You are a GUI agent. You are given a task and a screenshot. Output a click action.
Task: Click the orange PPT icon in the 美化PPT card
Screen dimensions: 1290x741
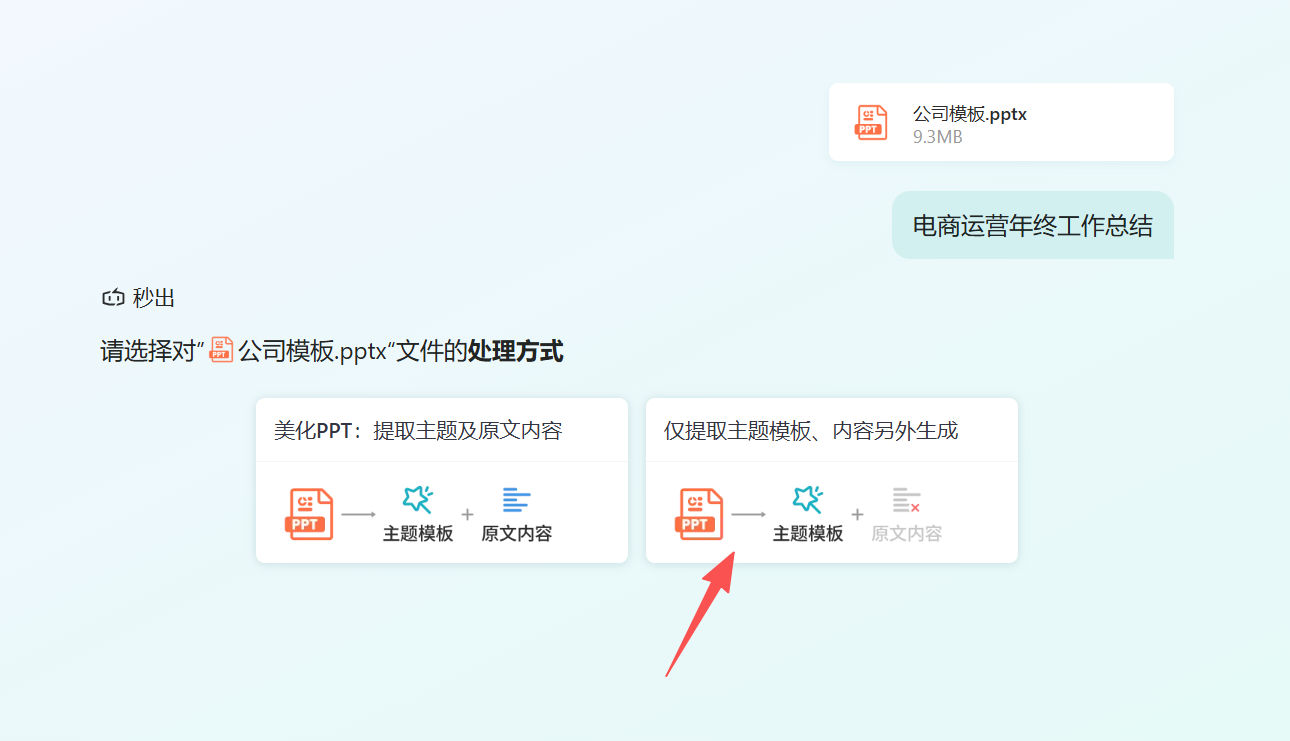[x=311, y=514]
